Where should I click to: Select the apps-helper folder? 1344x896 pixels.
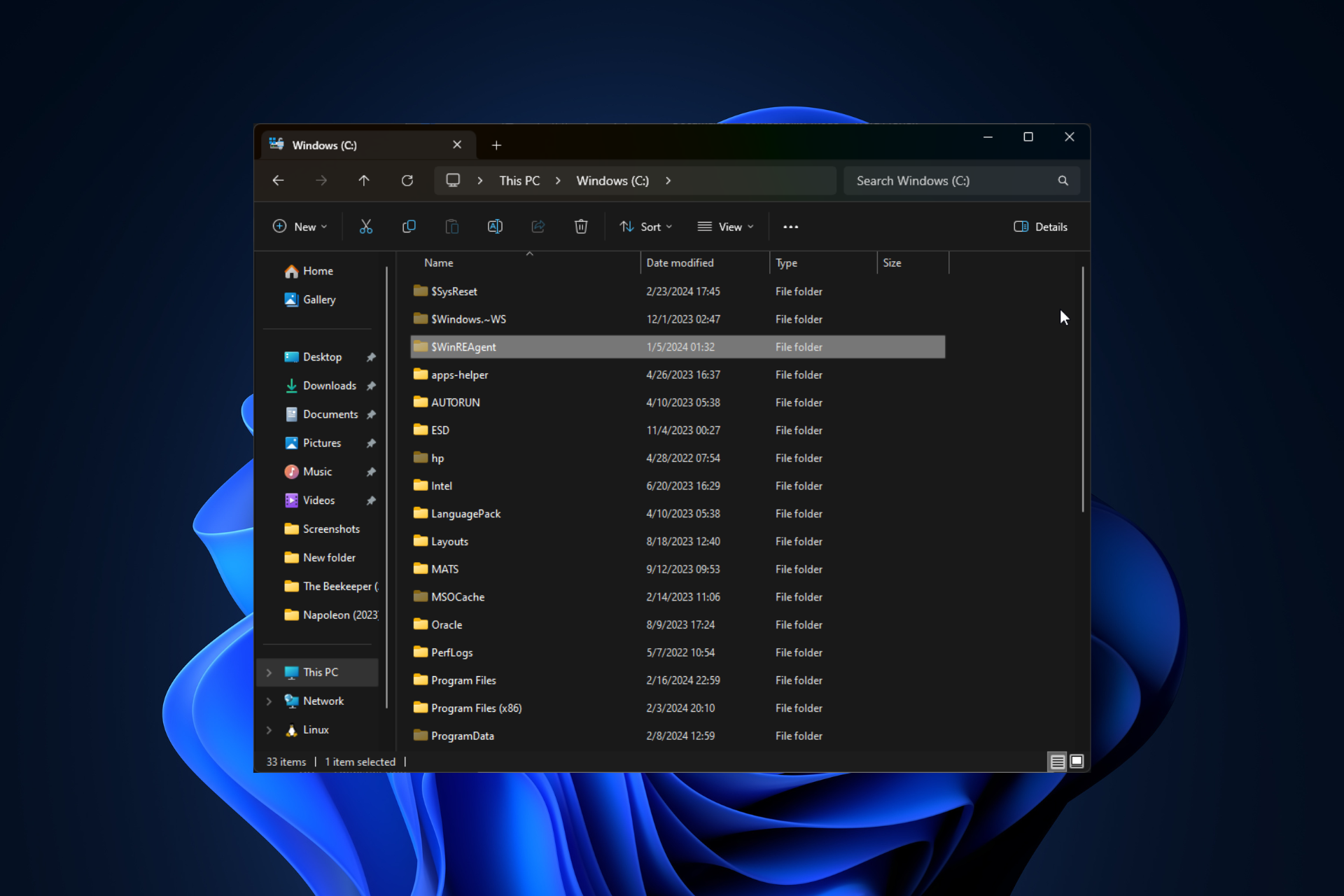click(678, 374)
